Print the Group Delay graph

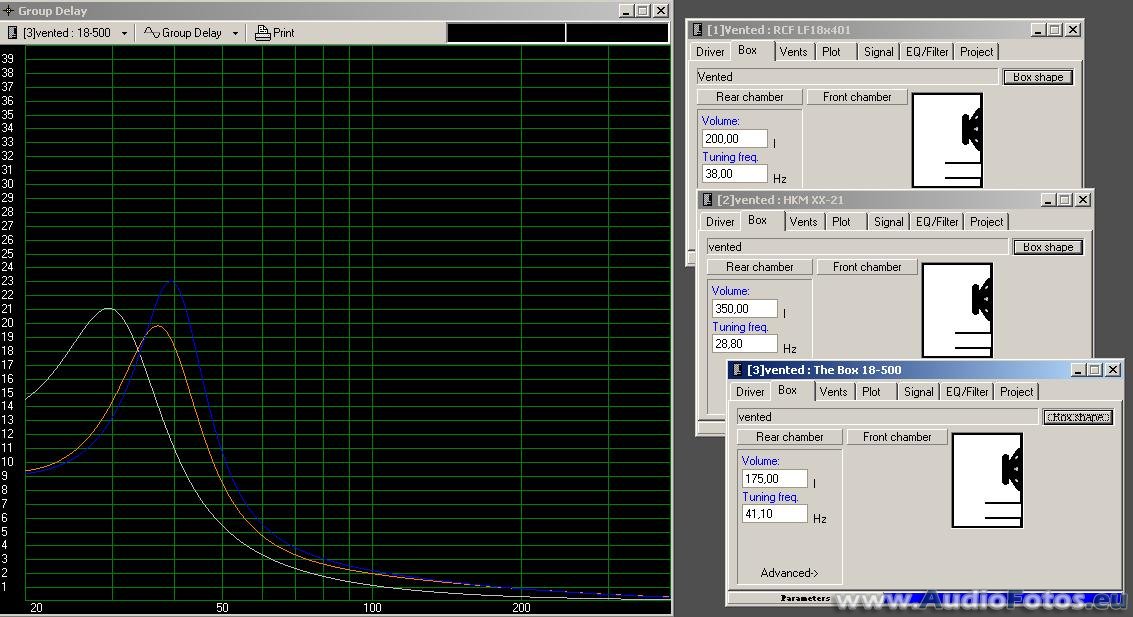tap(275, 33)
